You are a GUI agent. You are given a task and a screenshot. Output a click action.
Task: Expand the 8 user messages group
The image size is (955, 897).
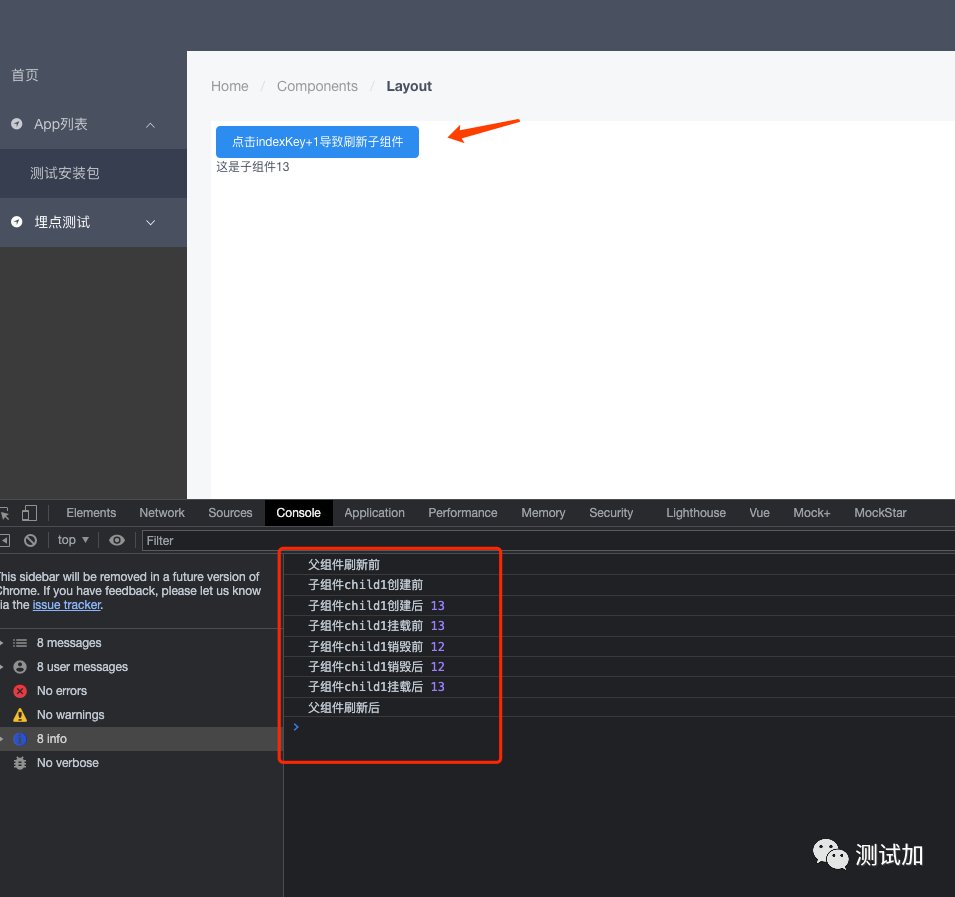pos(82,667)
